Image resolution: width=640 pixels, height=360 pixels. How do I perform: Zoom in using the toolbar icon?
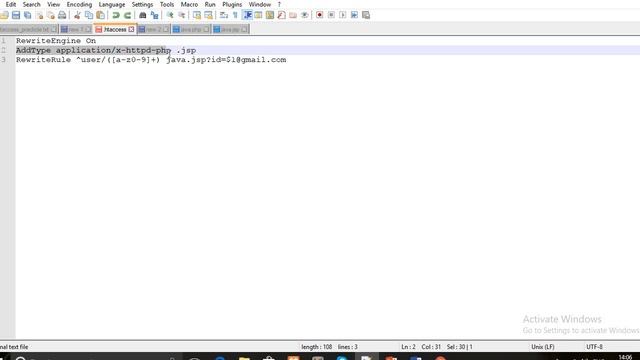pos(170,15)
